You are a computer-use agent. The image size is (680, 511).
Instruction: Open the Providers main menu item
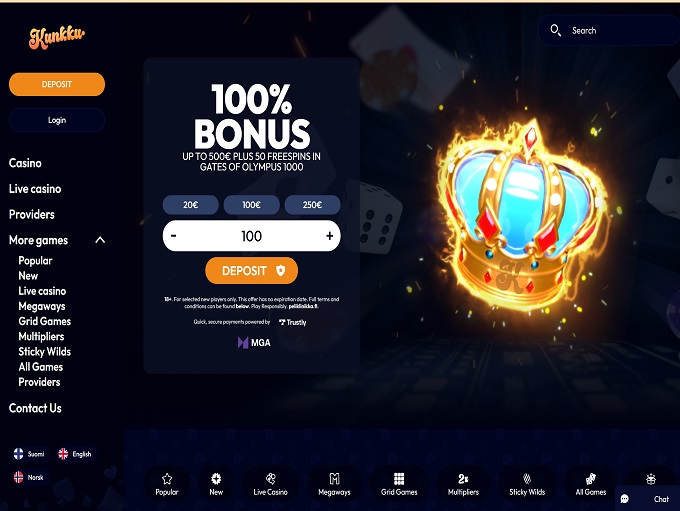(32, 214)
